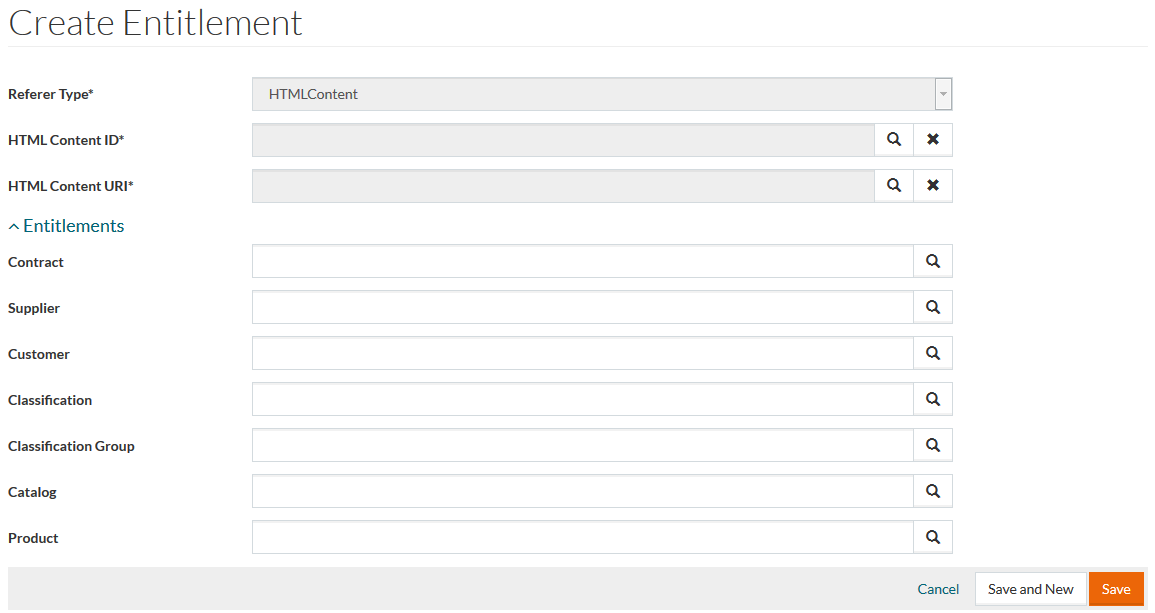1155x613 pixels.
Task: Click the Save button
Action: click(x=1116, y=589)
